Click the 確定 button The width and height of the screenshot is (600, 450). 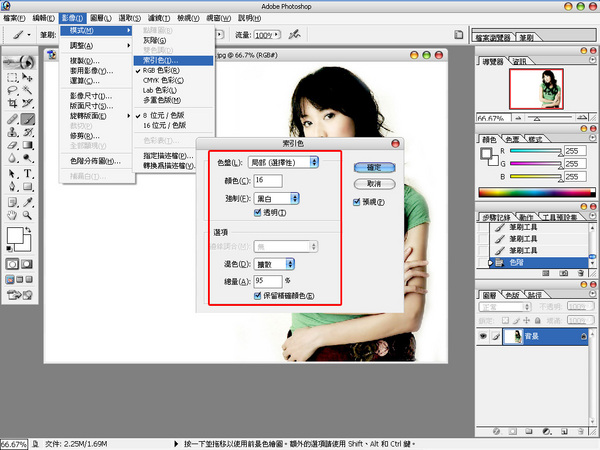374,167
